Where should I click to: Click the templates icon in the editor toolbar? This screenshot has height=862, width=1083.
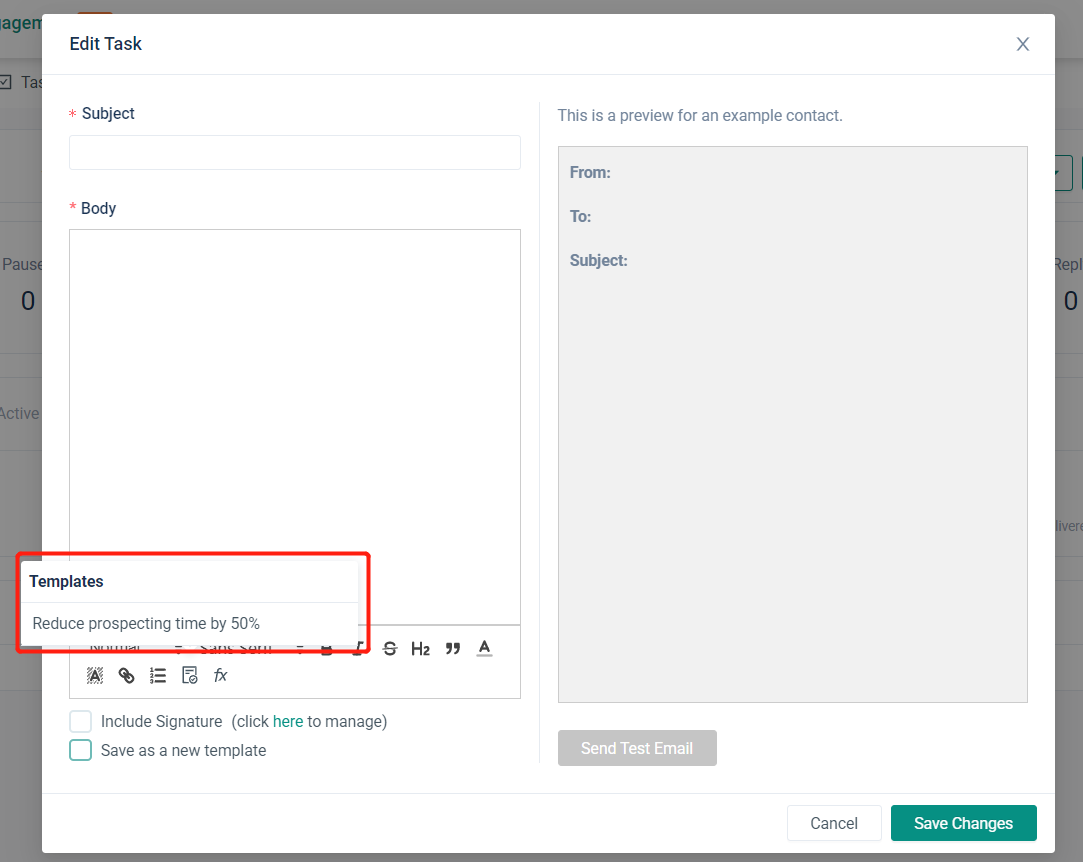click(190, 676)
